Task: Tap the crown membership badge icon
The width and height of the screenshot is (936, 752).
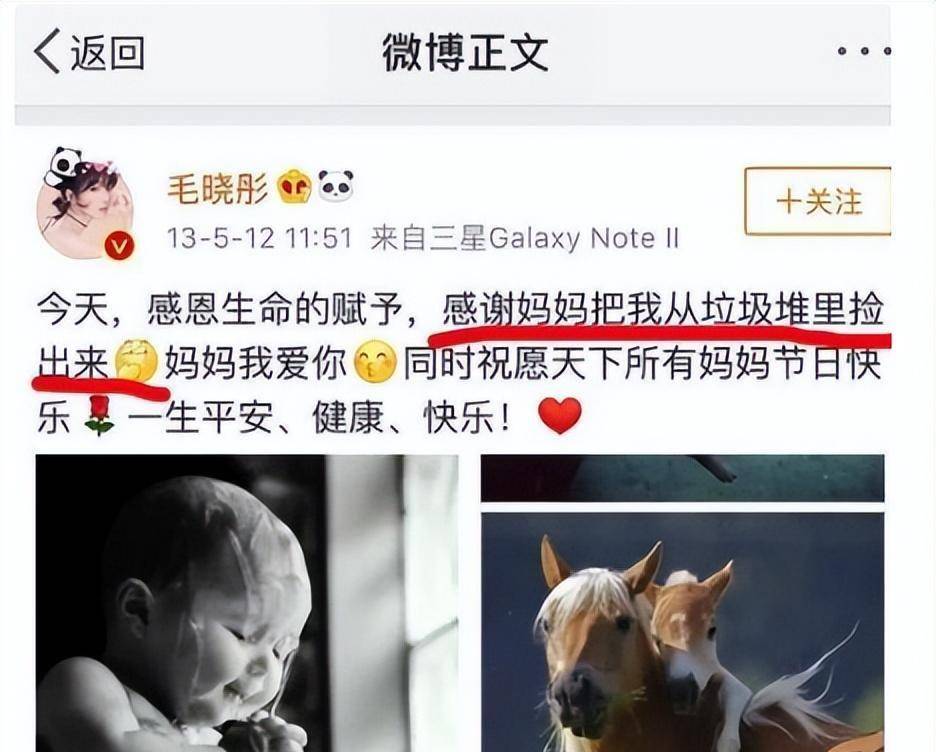Action: (294, 187)
